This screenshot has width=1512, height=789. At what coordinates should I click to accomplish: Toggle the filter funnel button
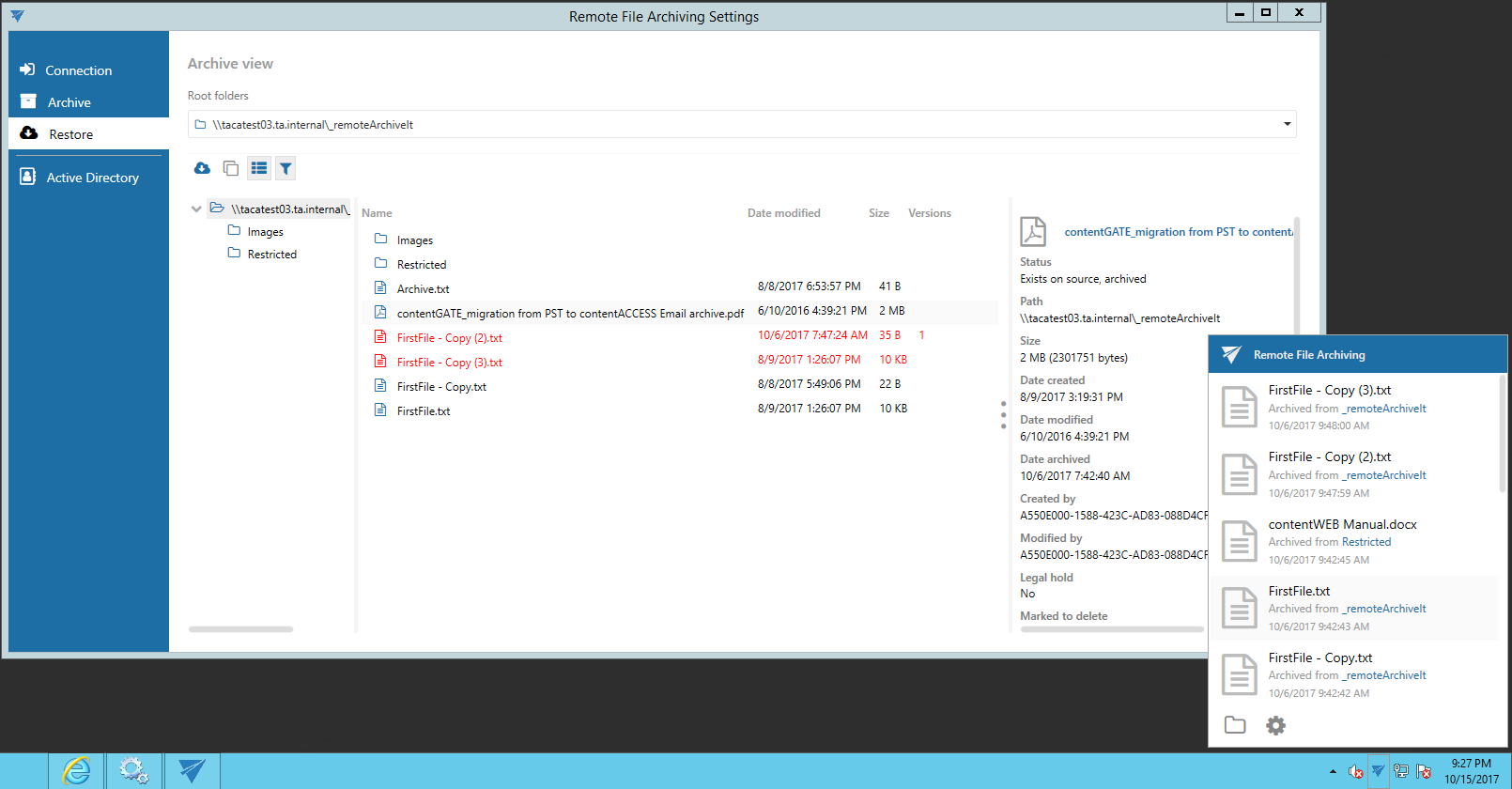285,168
